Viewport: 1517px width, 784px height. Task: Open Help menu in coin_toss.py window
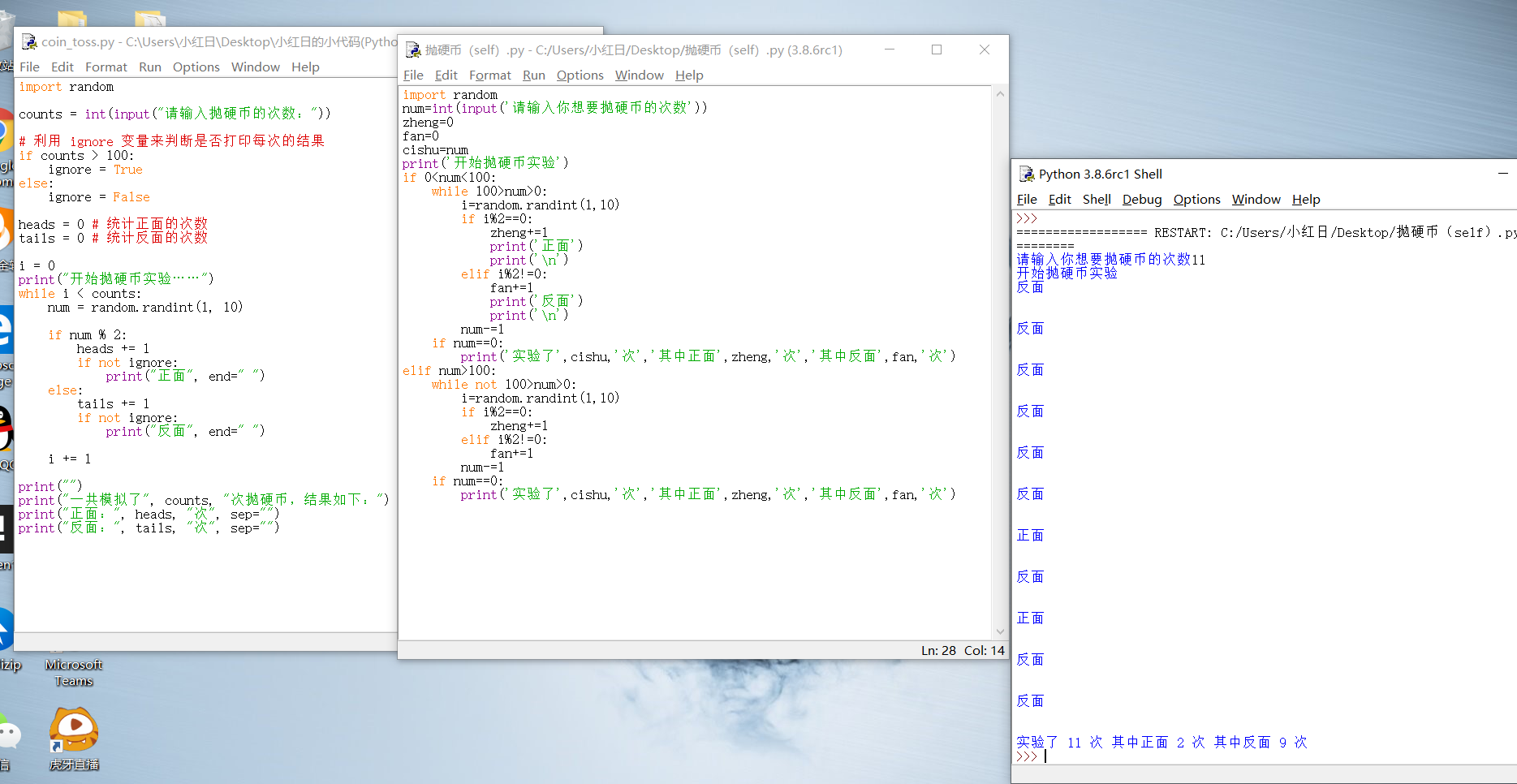point(305,67)
